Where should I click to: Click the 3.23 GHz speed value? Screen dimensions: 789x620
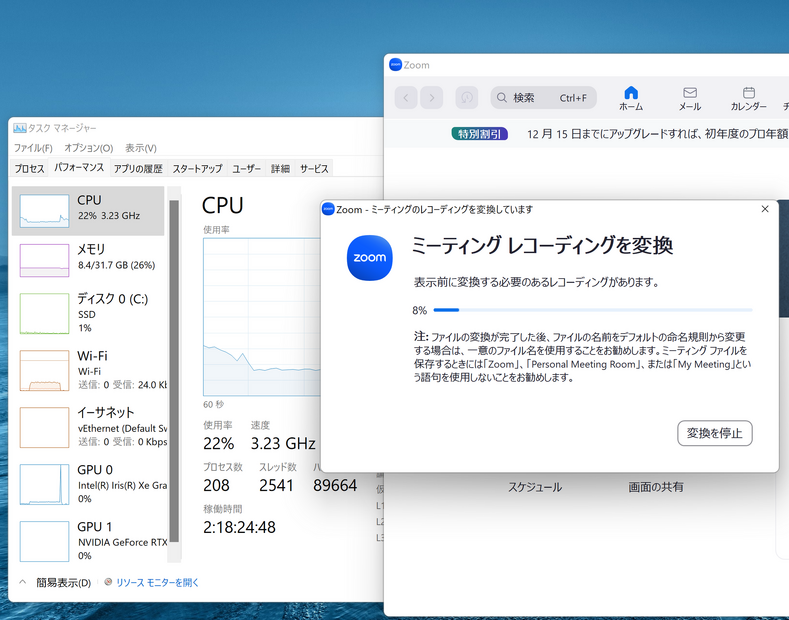click(x=283, y=443)
